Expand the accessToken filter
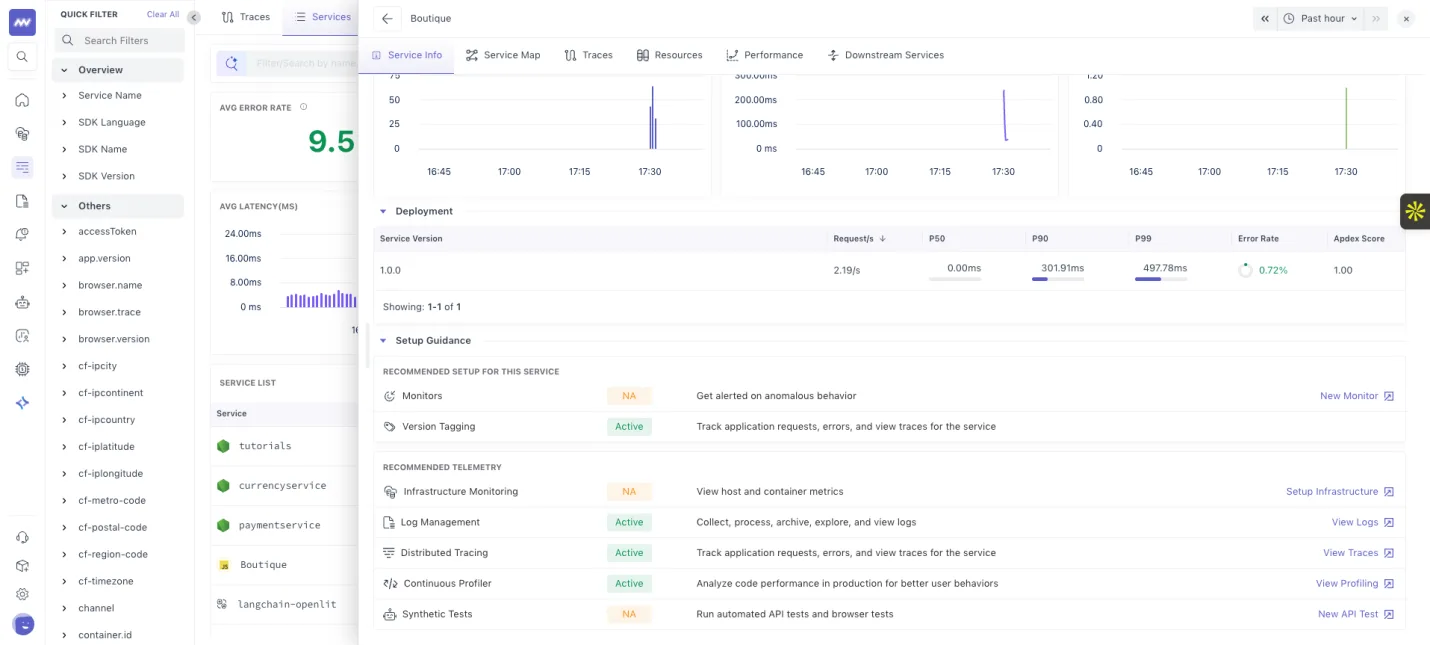 [64, 232]
